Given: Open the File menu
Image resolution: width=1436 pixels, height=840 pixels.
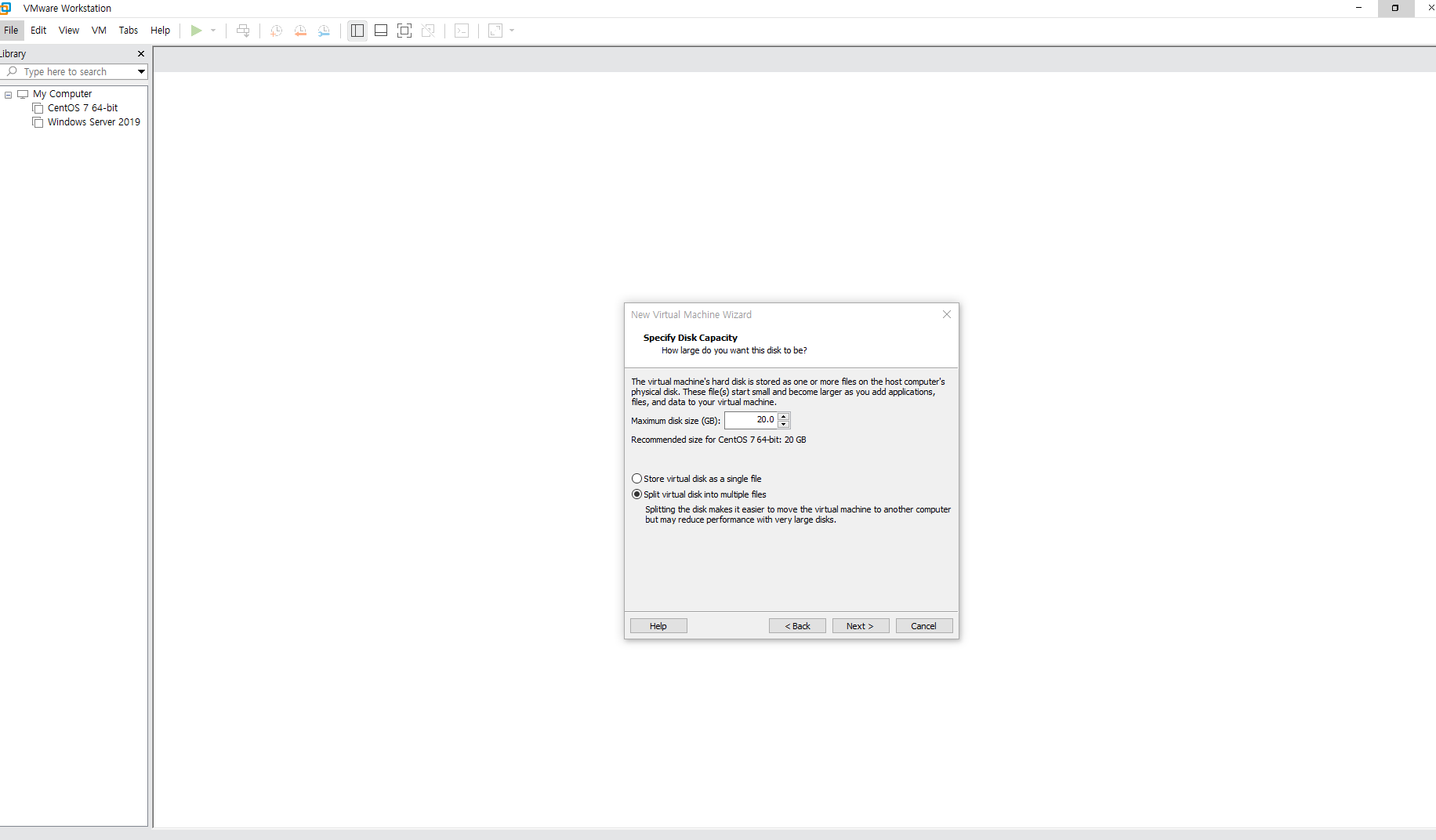Looking at the screenshot, I should 11,31.
